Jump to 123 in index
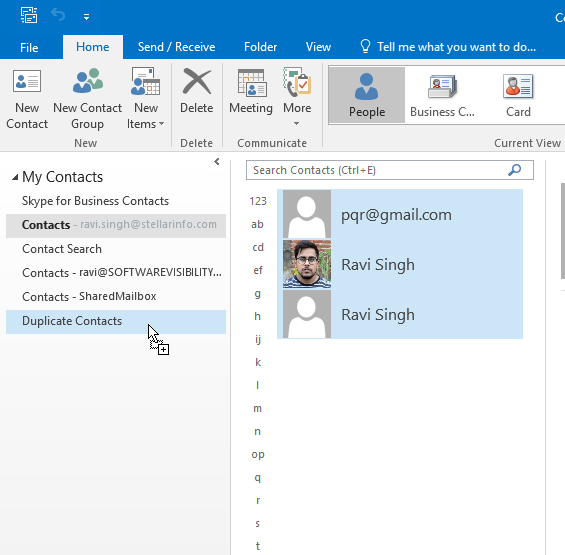 point(258,201)
